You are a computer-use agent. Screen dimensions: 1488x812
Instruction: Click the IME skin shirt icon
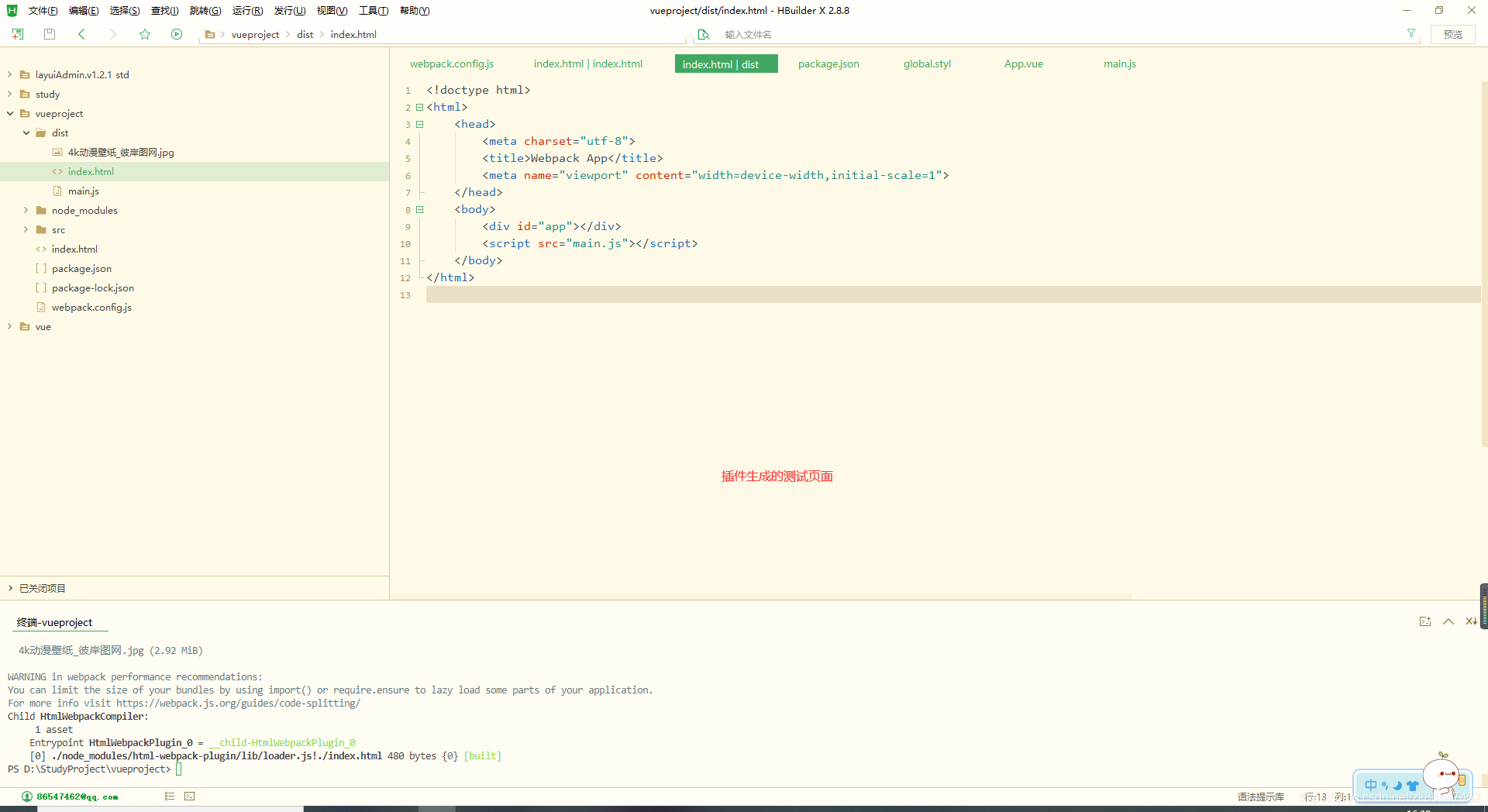pos(1413,785)
